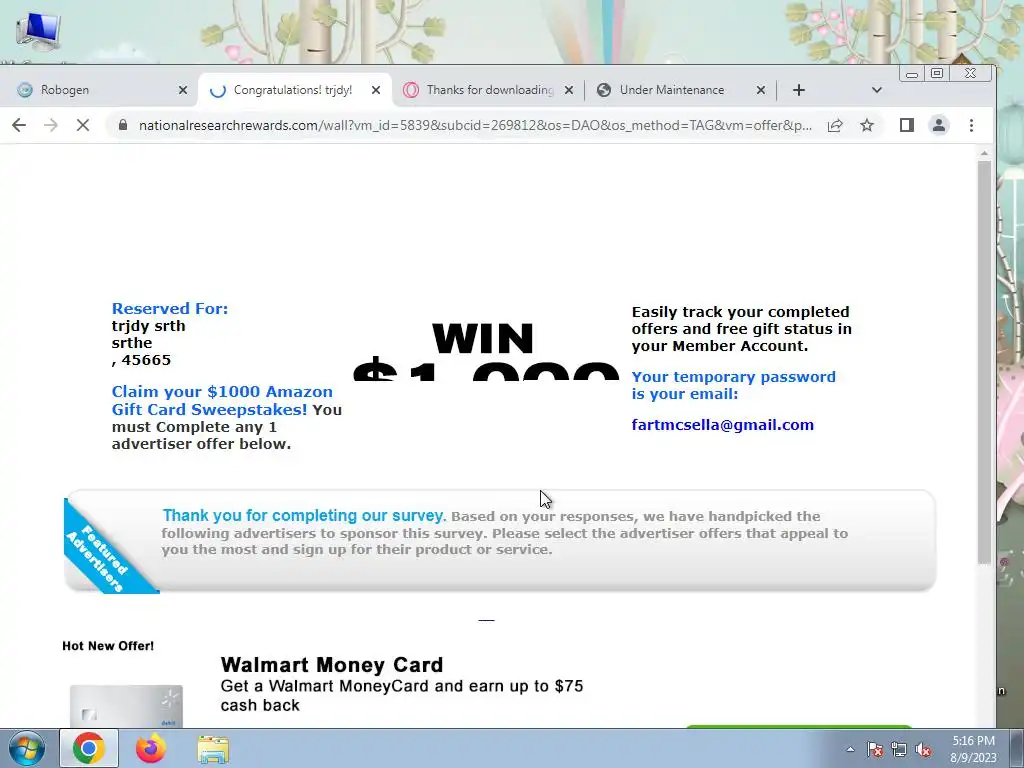Click Reserved For: label
1024x768 pixels.
click(x=170, y=308)
